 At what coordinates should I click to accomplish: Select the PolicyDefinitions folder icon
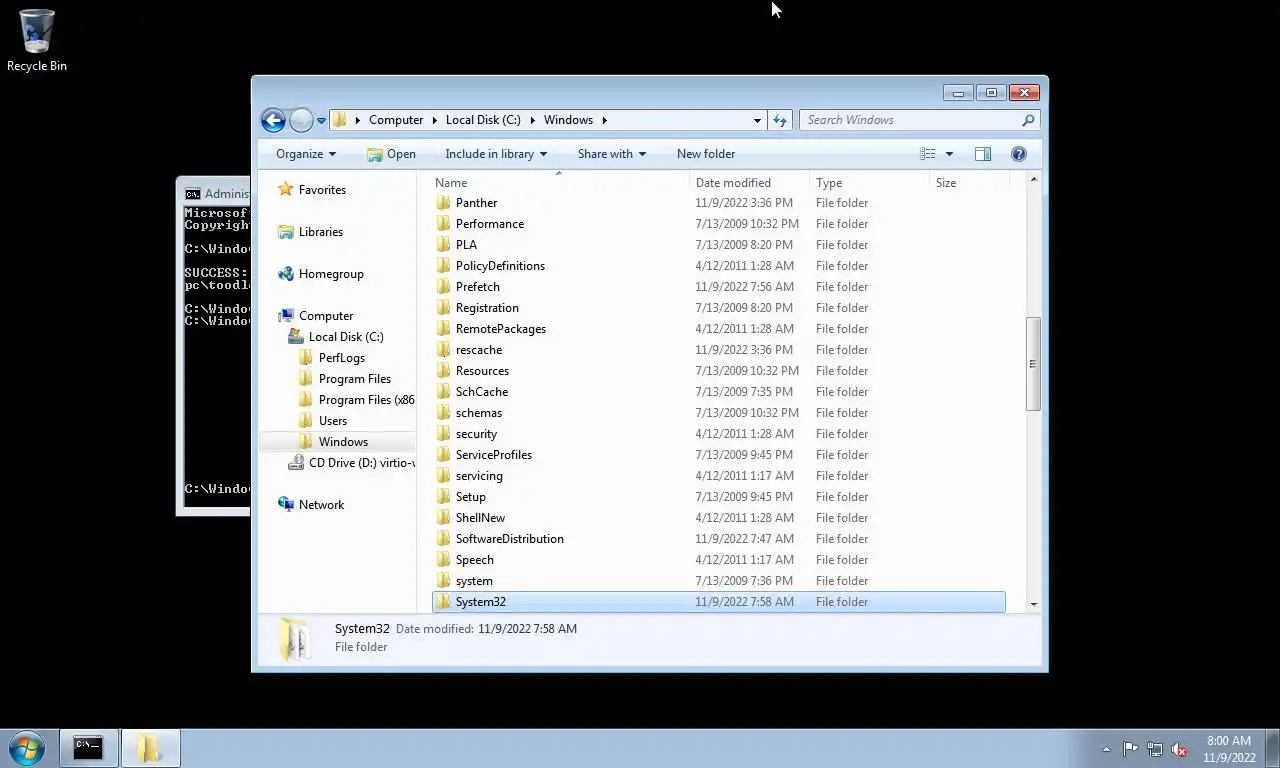(x=444, y=266)
